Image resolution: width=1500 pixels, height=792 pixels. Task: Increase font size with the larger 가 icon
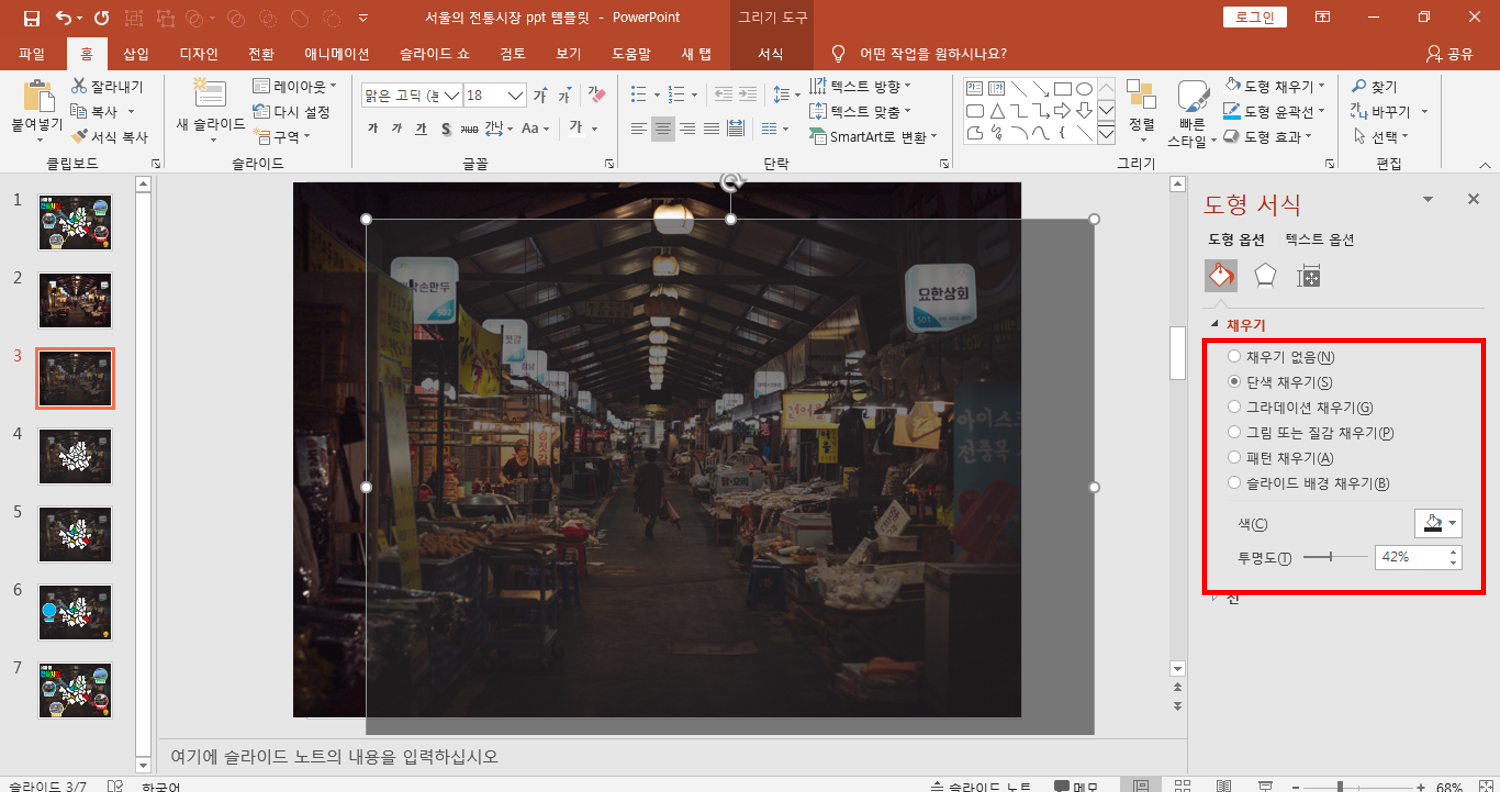coord(540,96)
